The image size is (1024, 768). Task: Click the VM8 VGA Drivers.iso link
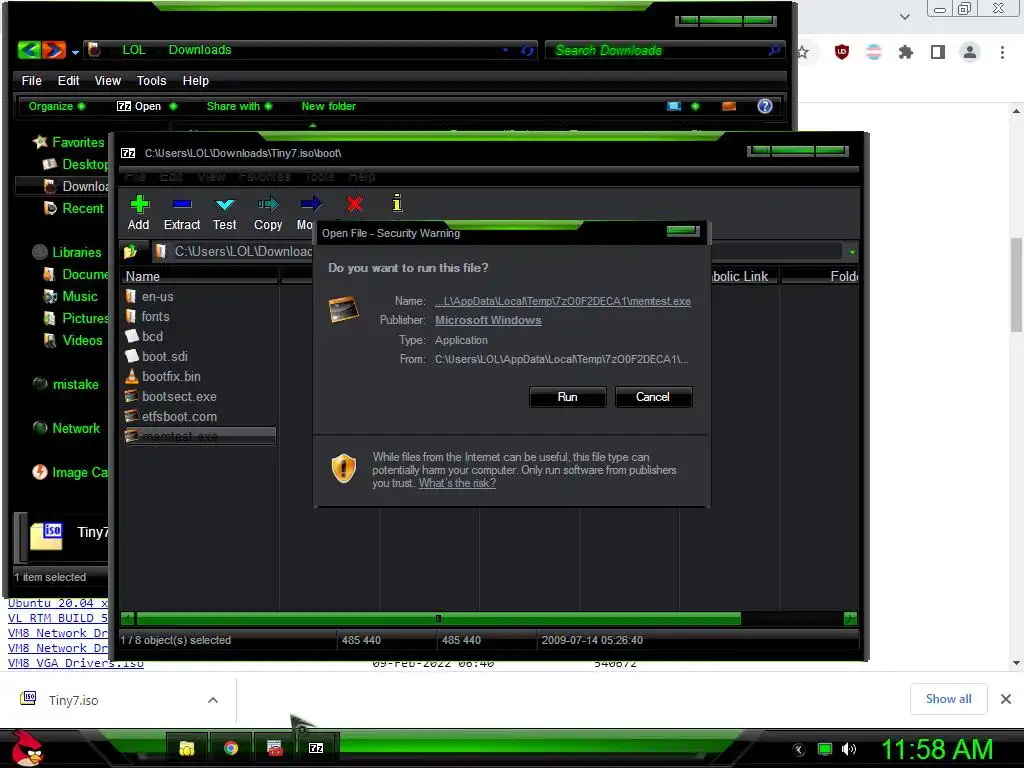tap(76, 664)
